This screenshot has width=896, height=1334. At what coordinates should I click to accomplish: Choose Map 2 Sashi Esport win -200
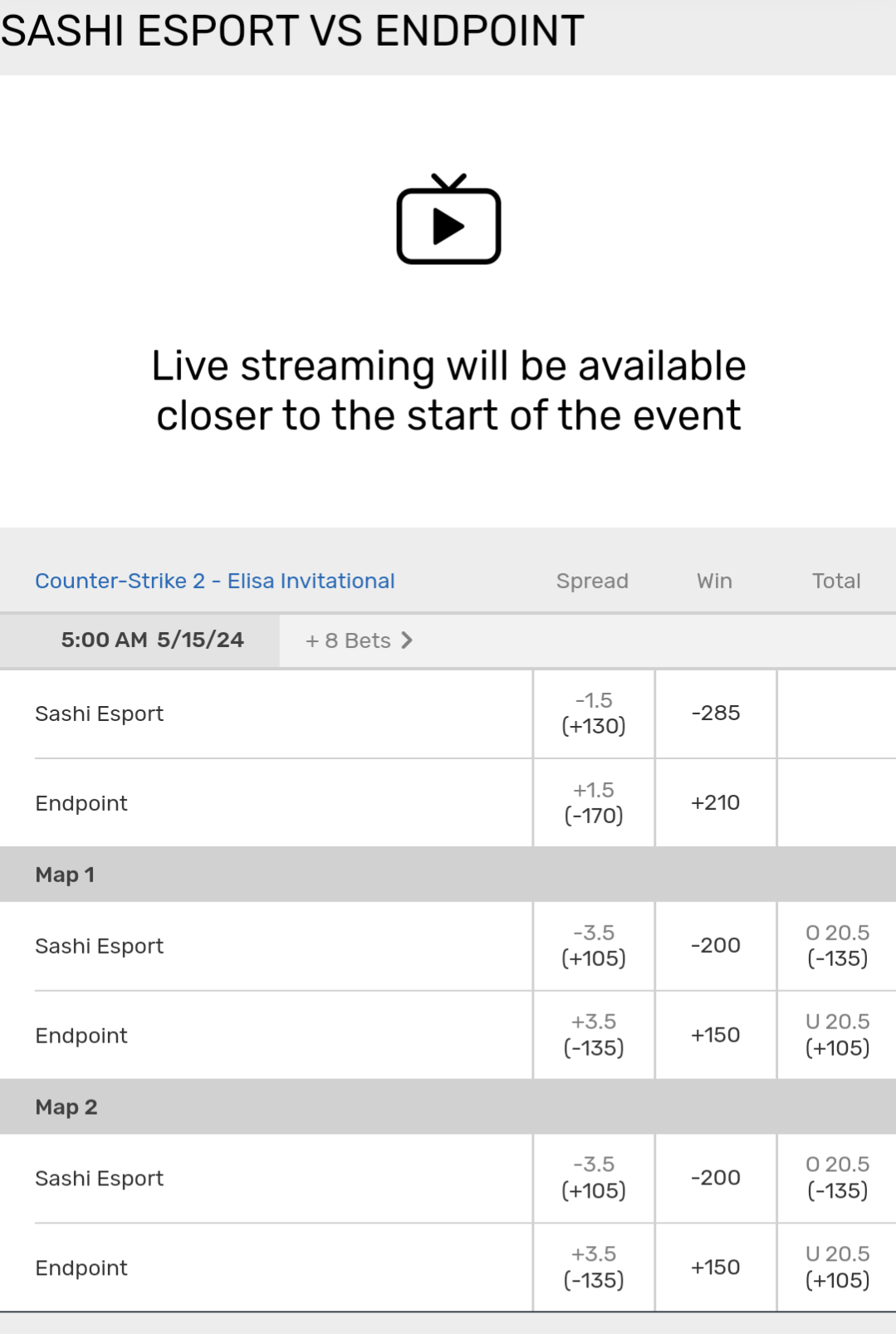point(715,1178)
